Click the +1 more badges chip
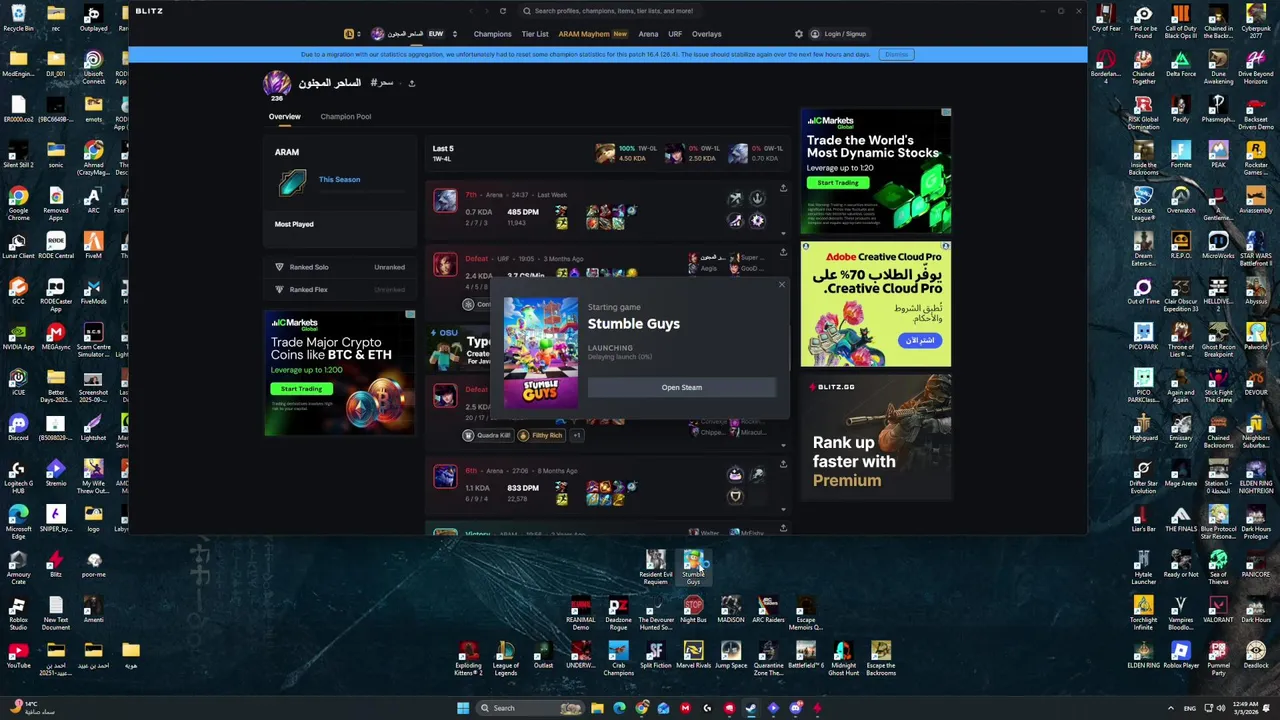This screenshot has width=1280, height=720. pyautogui.click(x=576, y=435)
